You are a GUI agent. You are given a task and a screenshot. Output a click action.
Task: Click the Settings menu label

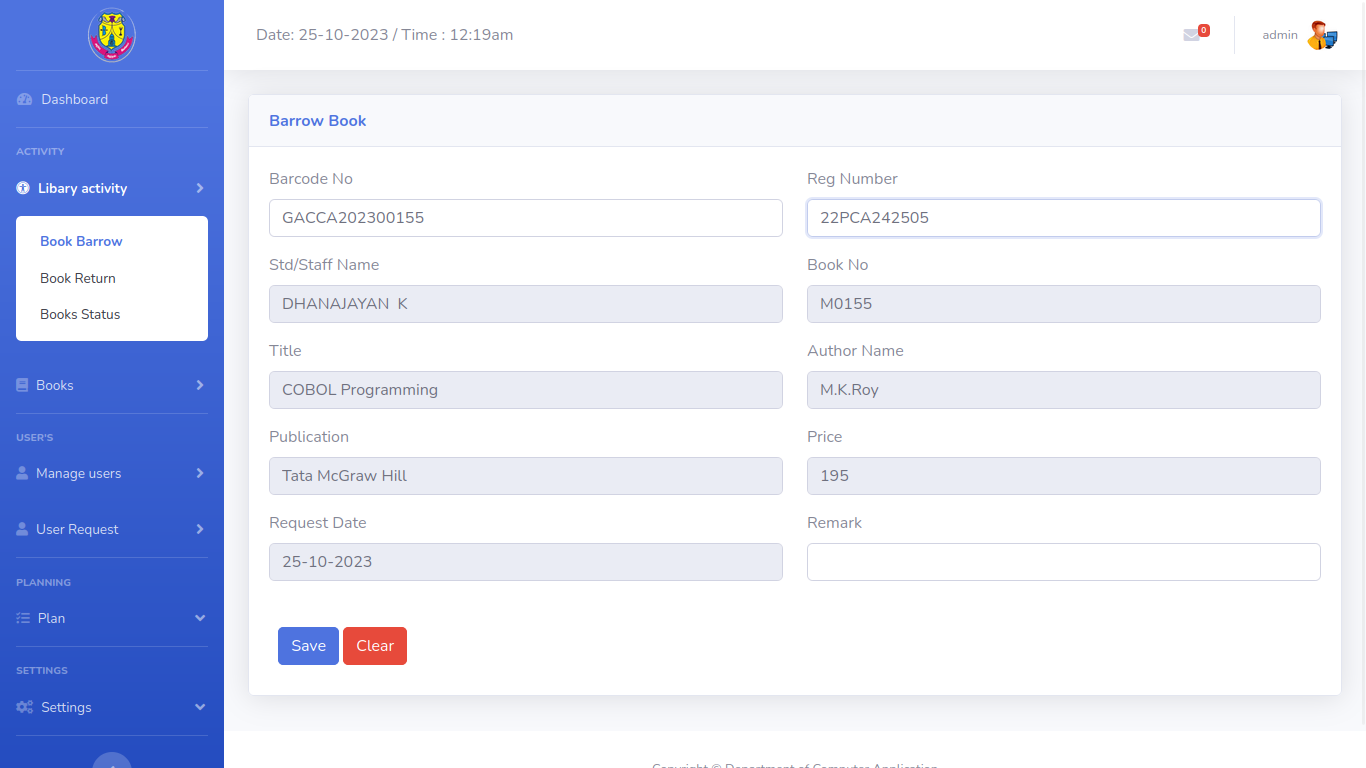coord(66,707)
